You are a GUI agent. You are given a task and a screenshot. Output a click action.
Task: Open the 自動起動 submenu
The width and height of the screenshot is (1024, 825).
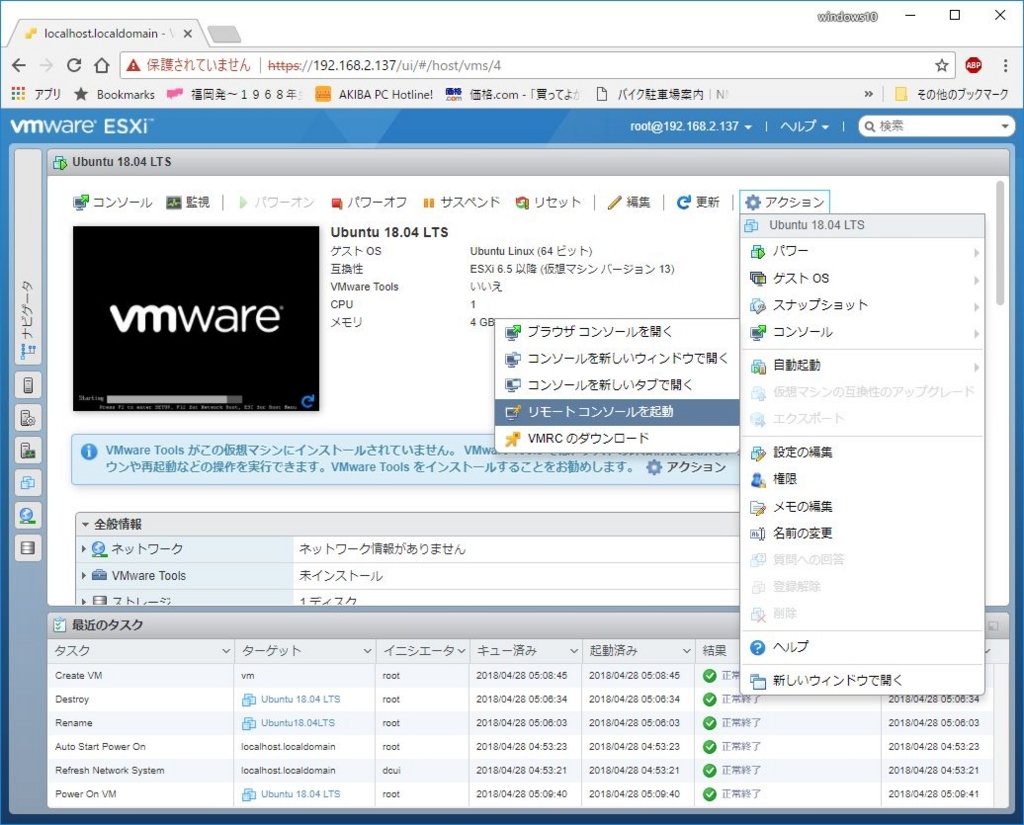pyautogui.click(x=862, y=366)
